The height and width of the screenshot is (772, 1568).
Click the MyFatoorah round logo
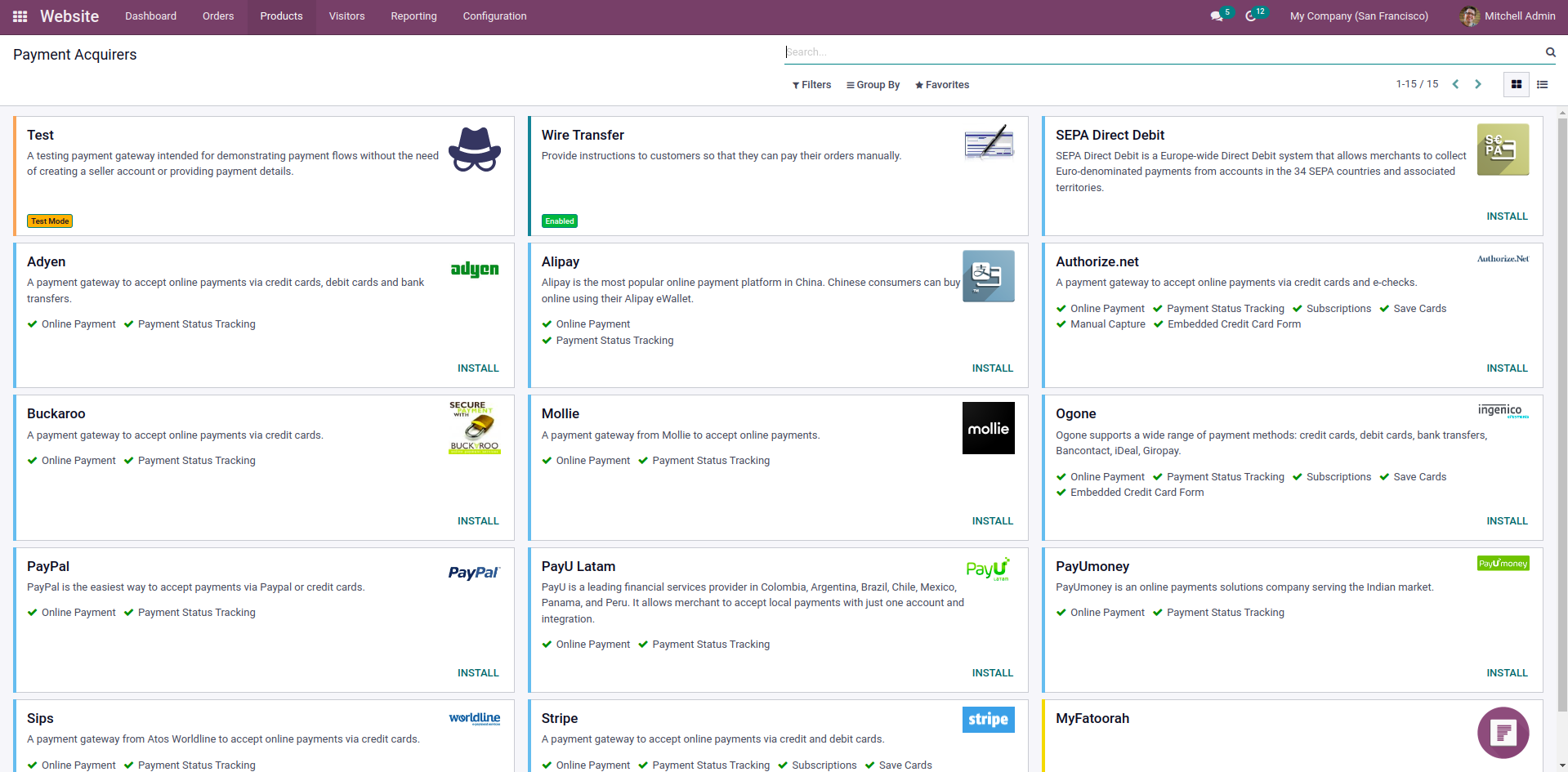point(1503,733)
